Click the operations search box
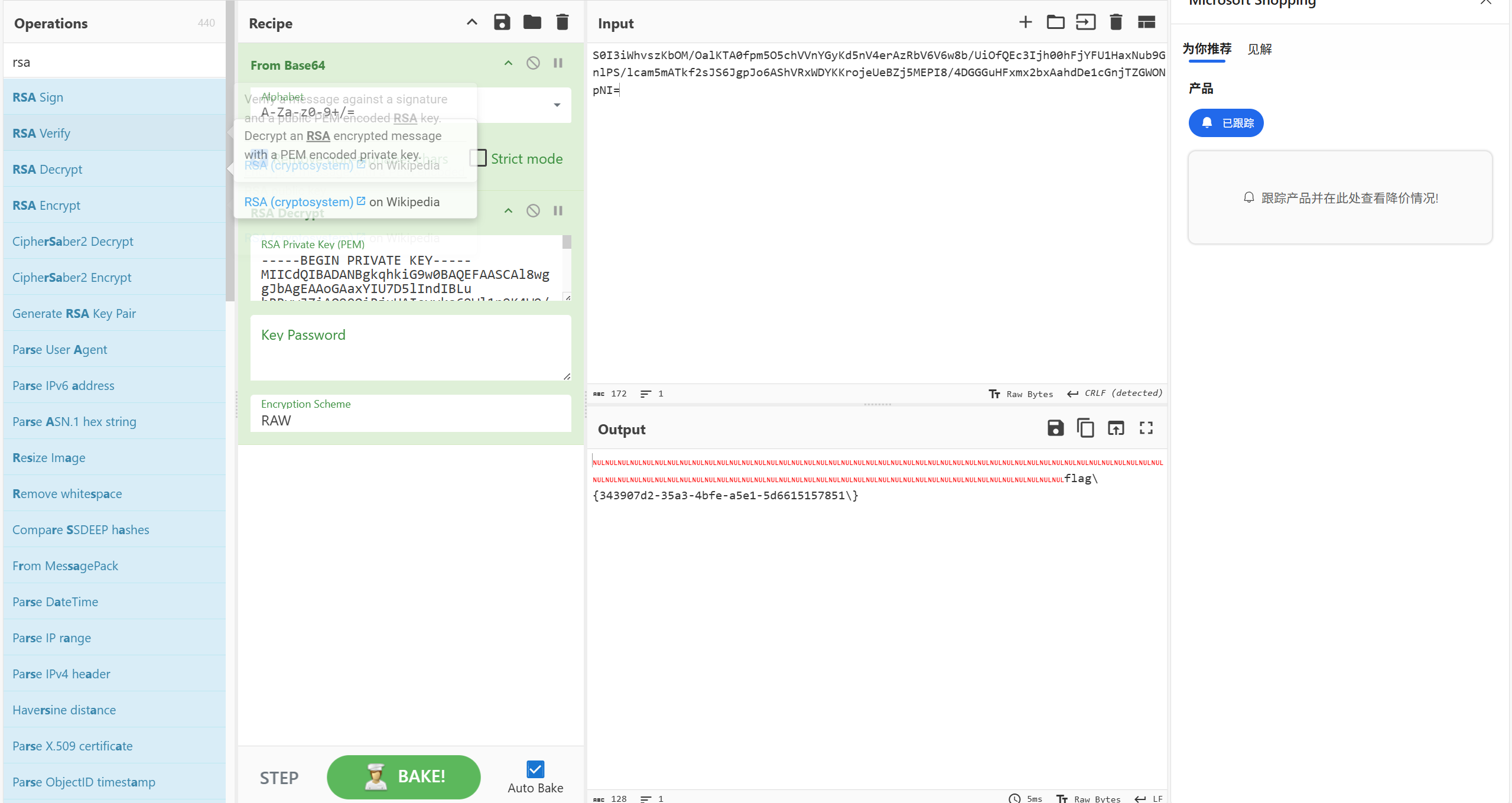The height and width of the screenshot is (803, 1512). (115, 62)
